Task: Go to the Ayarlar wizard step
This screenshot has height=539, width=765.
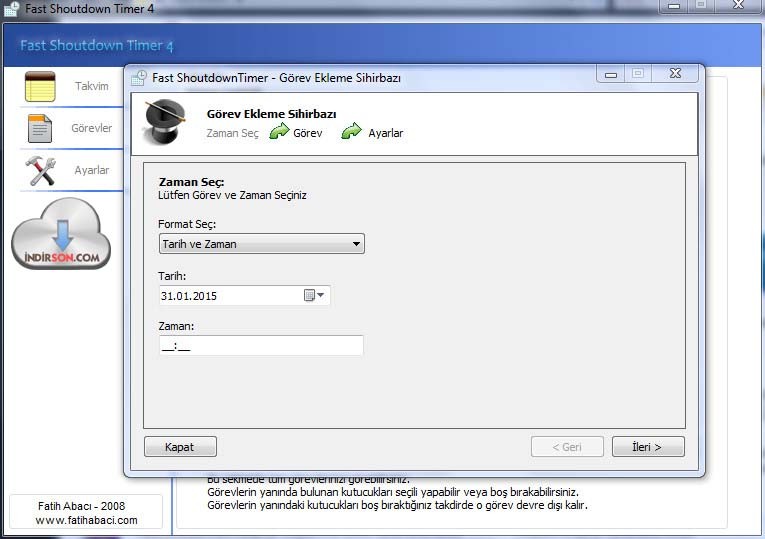Action: (x=385, y=133)
